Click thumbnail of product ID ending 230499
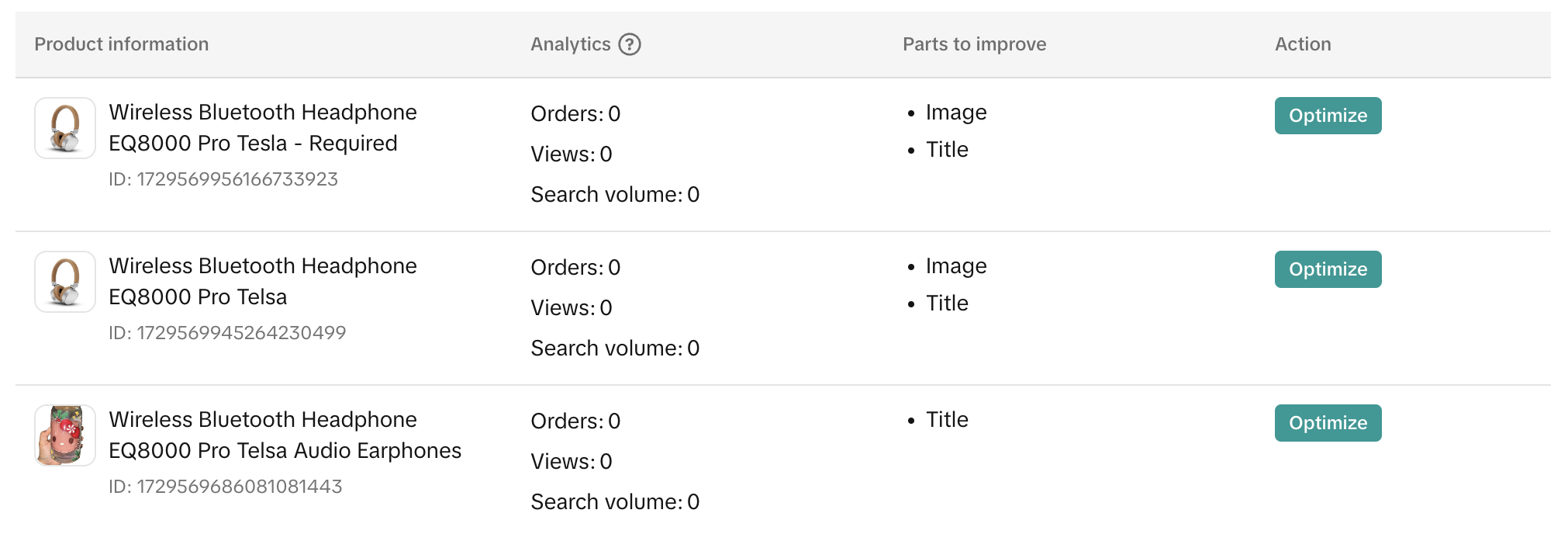 pyautogui.click(x=65, y=282)
